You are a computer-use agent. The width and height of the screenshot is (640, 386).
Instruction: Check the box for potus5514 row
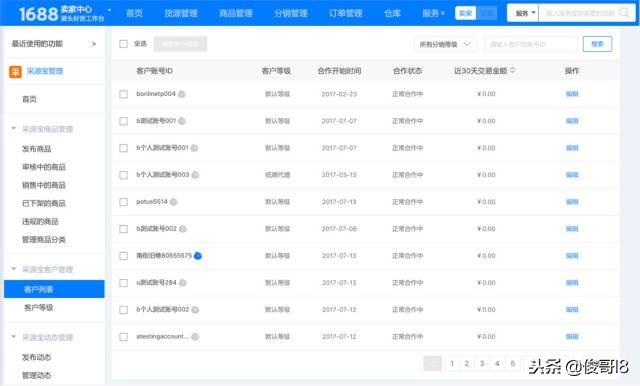[x=123, y=202]
